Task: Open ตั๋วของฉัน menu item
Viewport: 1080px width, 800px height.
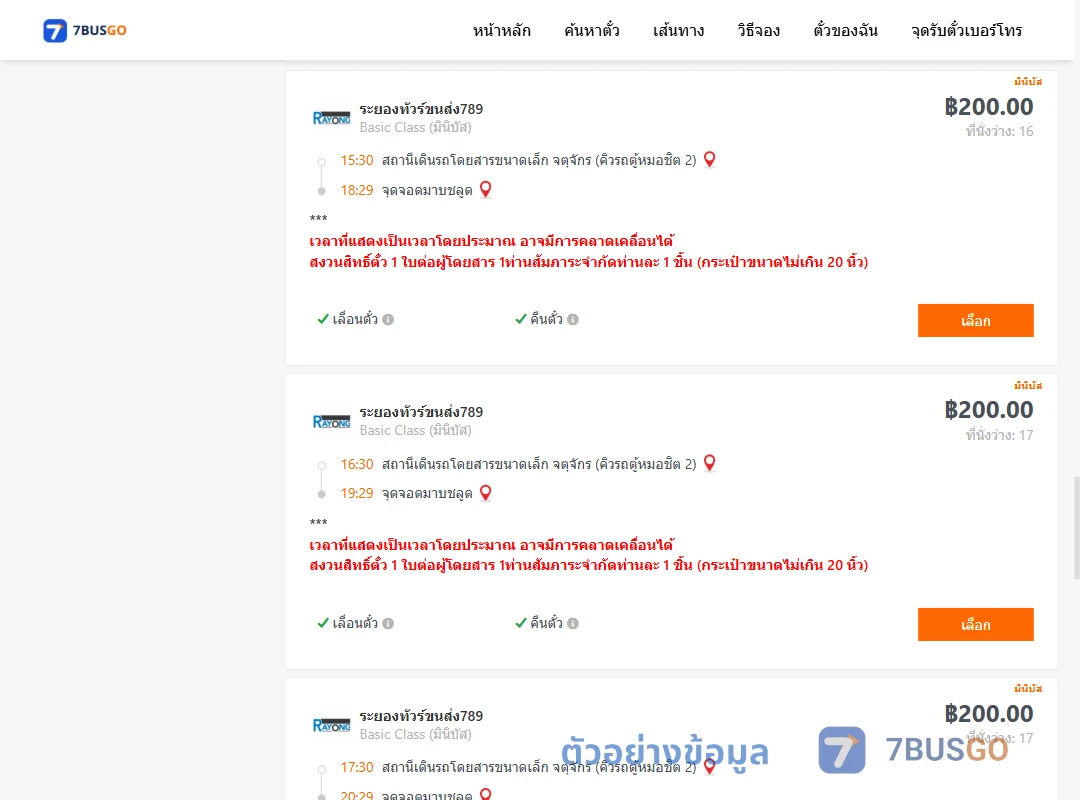Action: pyautogui.click(x=845, y=30)
